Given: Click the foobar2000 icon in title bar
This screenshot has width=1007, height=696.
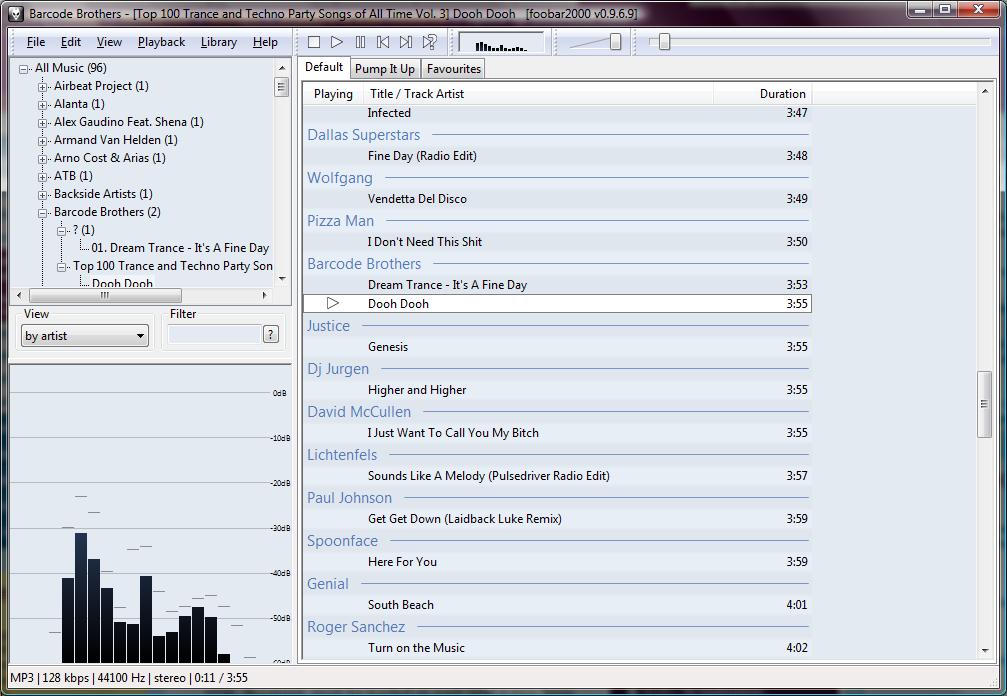Looking at the screenshot, I should (16, 13).
